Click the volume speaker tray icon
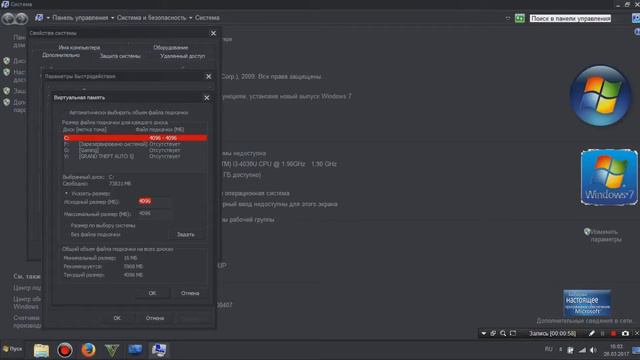Image resolution: width=640 pixels, height=360 pixels. pos(593,350)
